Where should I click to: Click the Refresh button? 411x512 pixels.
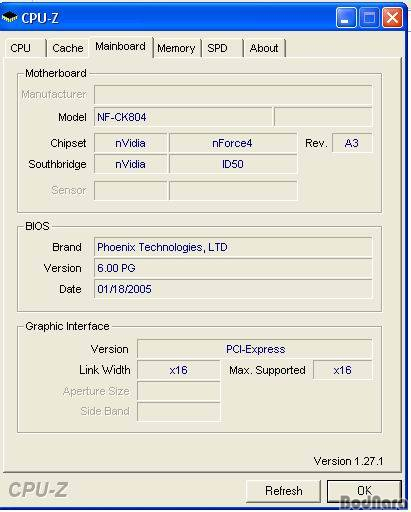284,491
